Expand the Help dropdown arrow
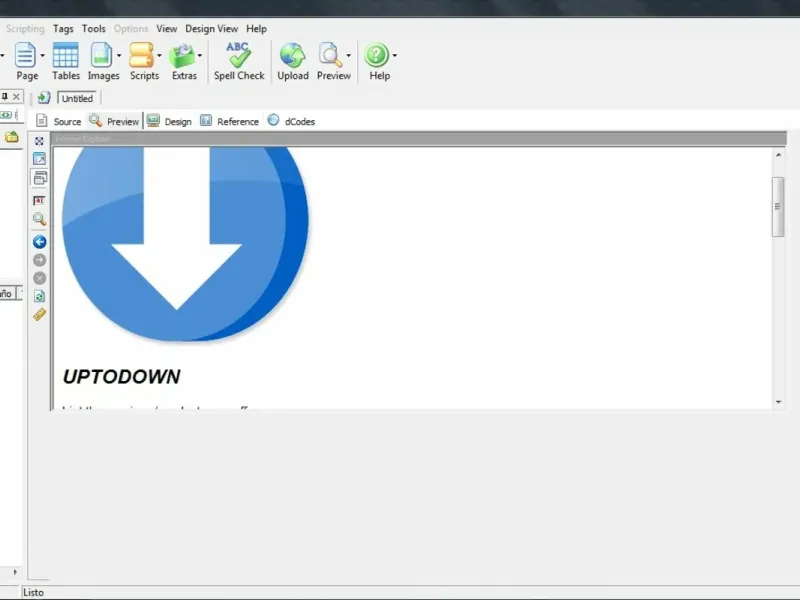 click(394, 55)
